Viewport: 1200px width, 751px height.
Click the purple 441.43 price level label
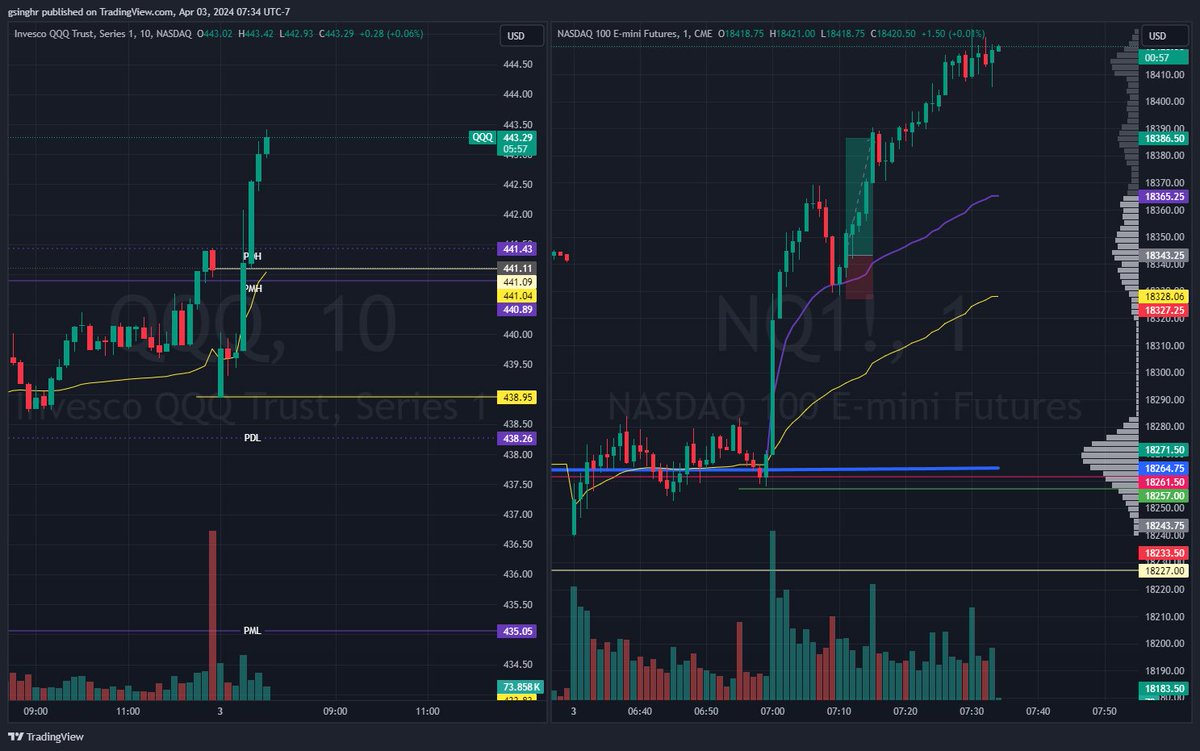tap(517, 248)
